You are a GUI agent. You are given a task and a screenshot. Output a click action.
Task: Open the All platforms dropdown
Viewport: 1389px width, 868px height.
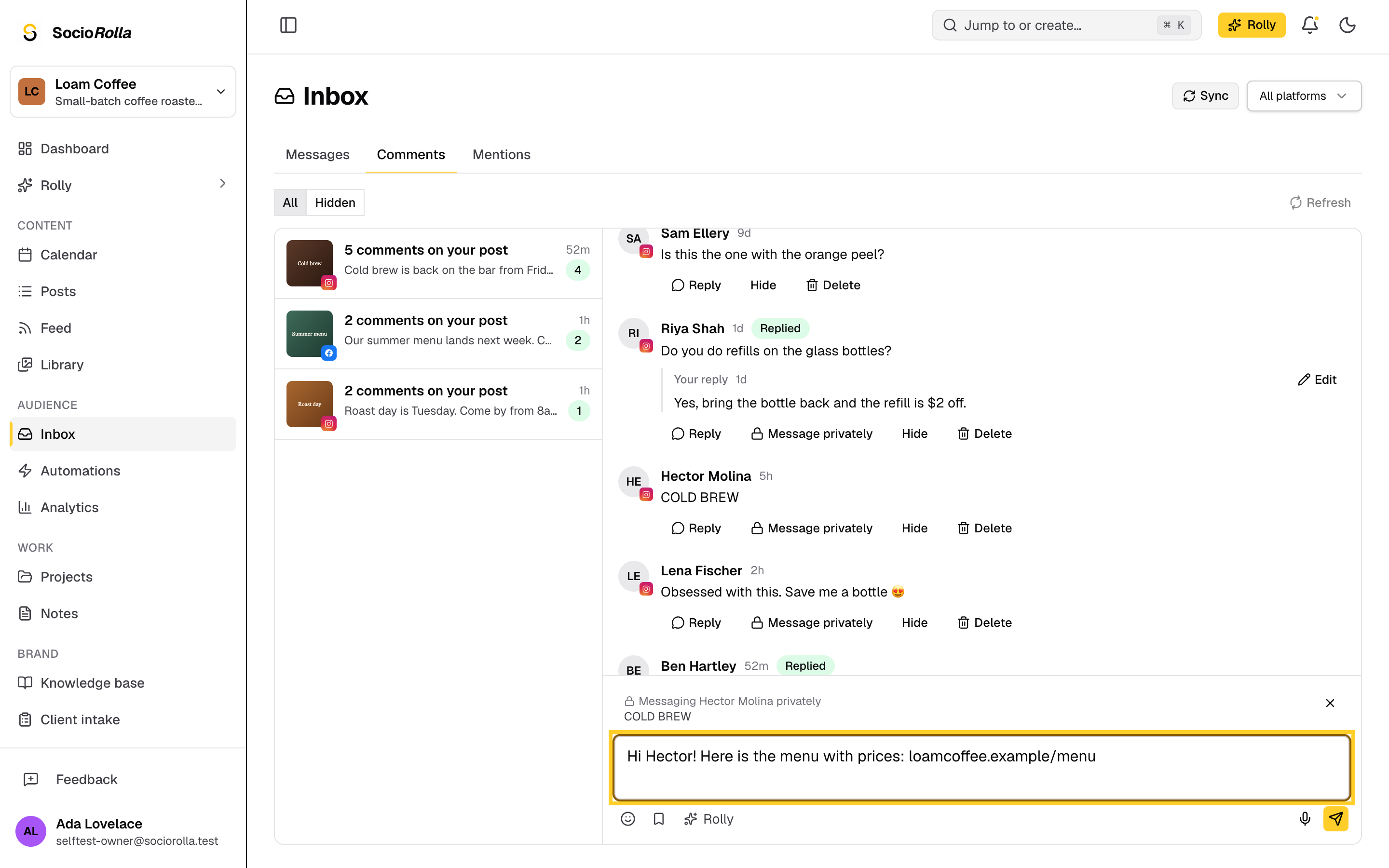pos(1304,96)
